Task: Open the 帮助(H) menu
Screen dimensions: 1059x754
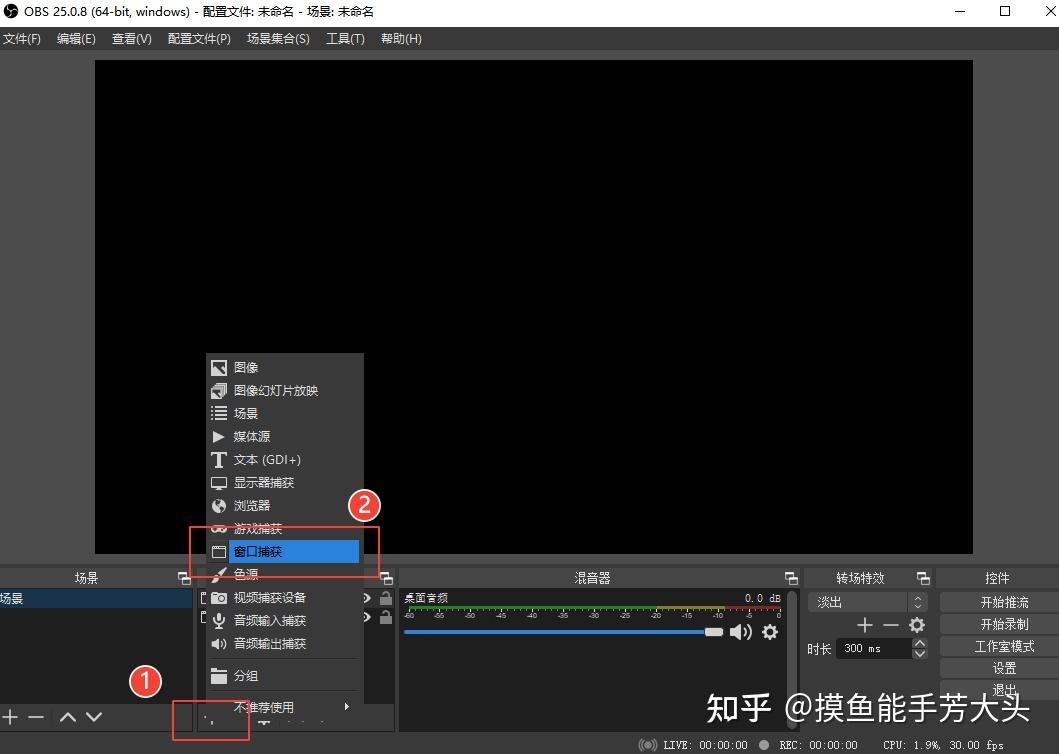Action: pos(401,39)
